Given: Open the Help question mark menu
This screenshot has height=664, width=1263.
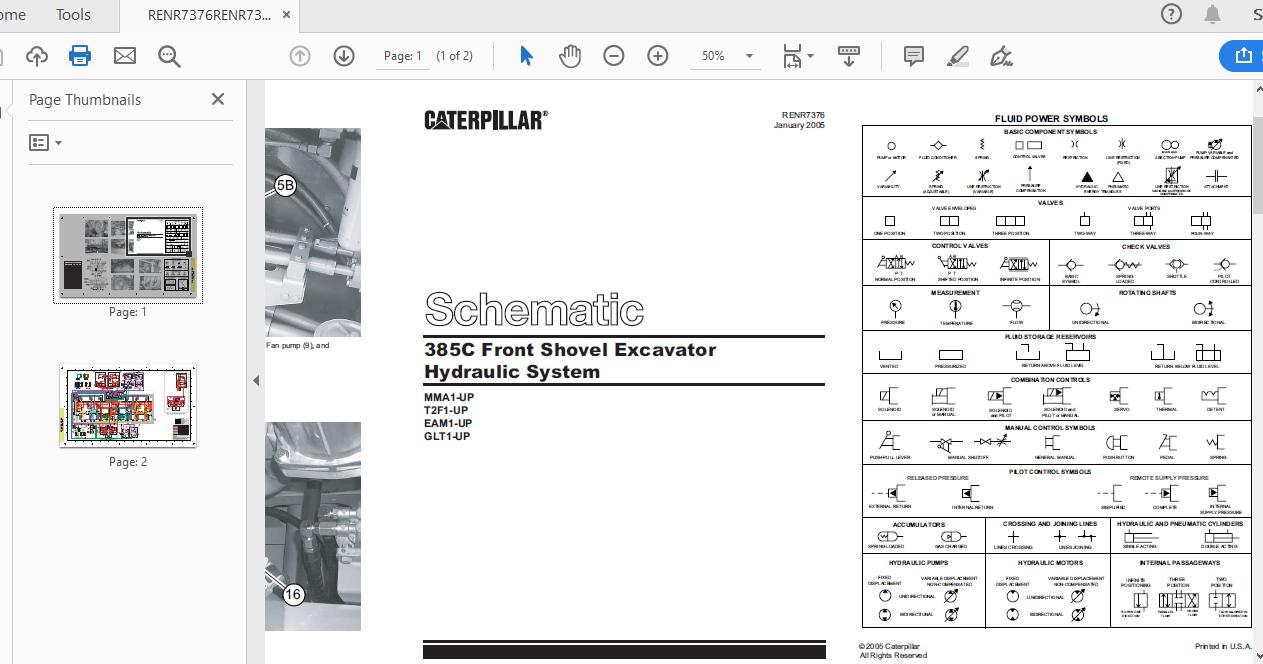Looking at the screenshot, I should click(x=1172, y=14).
